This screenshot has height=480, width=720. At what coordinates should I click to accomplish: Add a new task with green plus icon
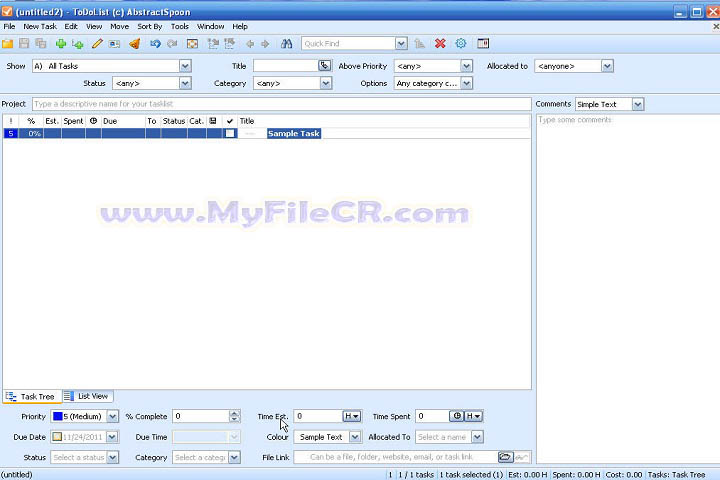61,44
